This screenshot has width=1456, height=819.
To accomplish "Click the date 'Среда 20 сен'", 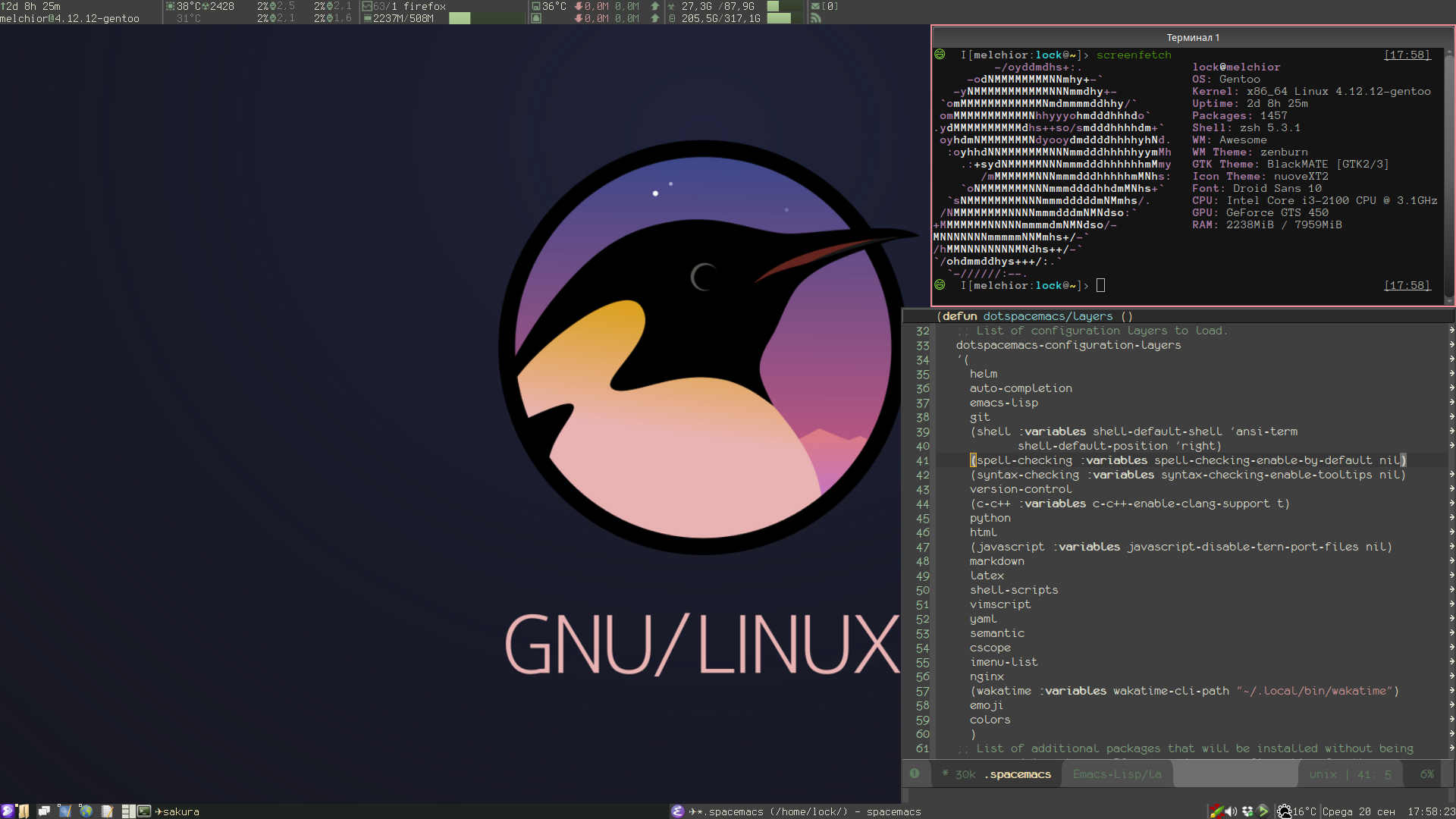I will click(1359, 811).
